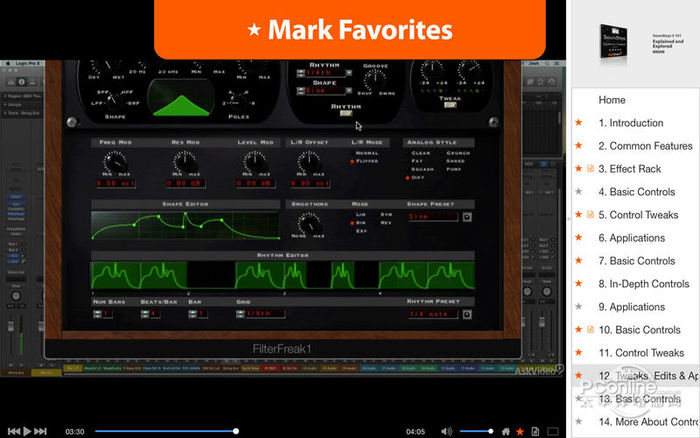The width and height of the screenshot is (700, 438).
Task: Open lesson 14. More About Controls
Action: tap(648, 422)
